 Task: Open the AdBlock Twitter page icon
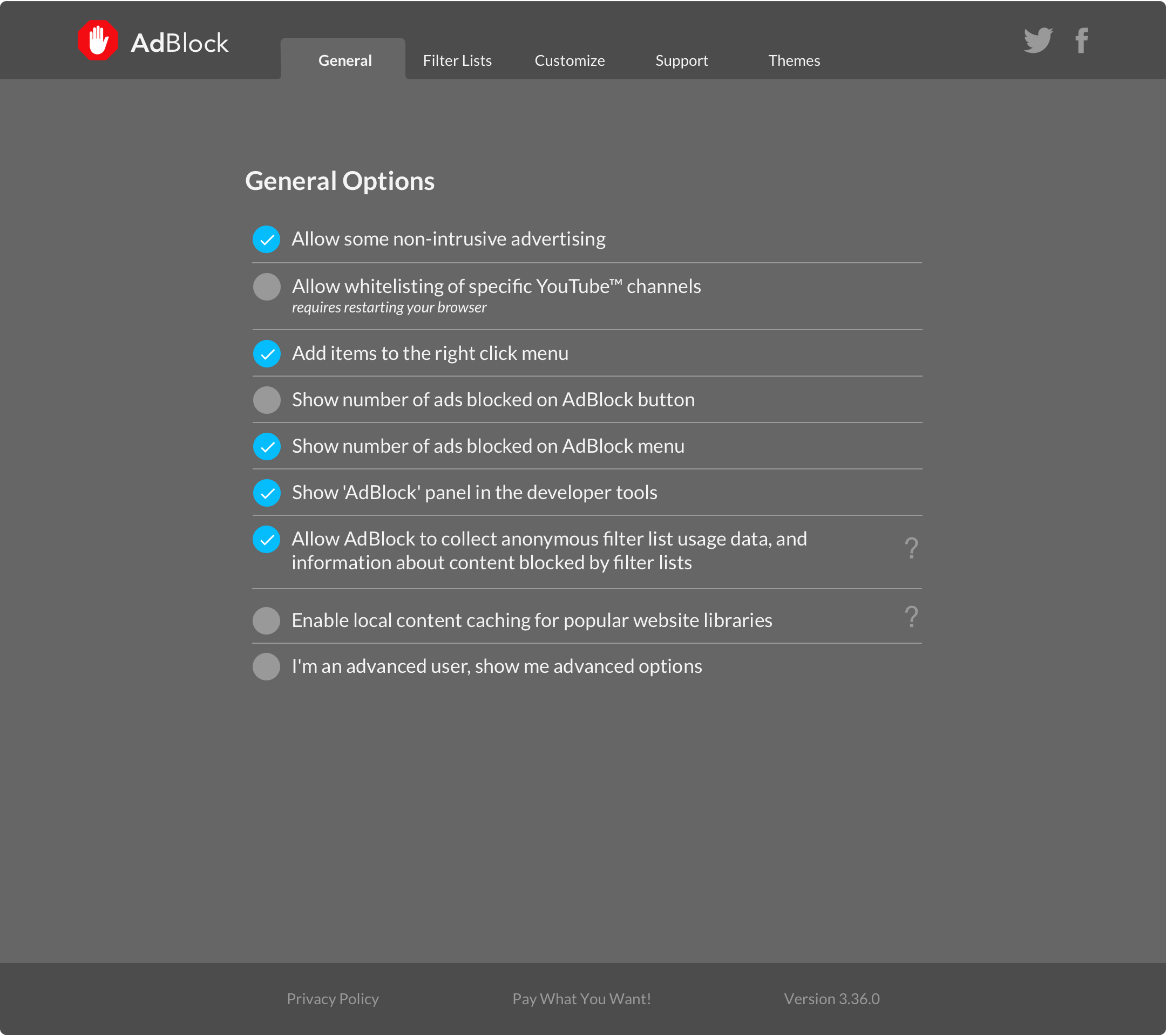[x=1037, y=40]
